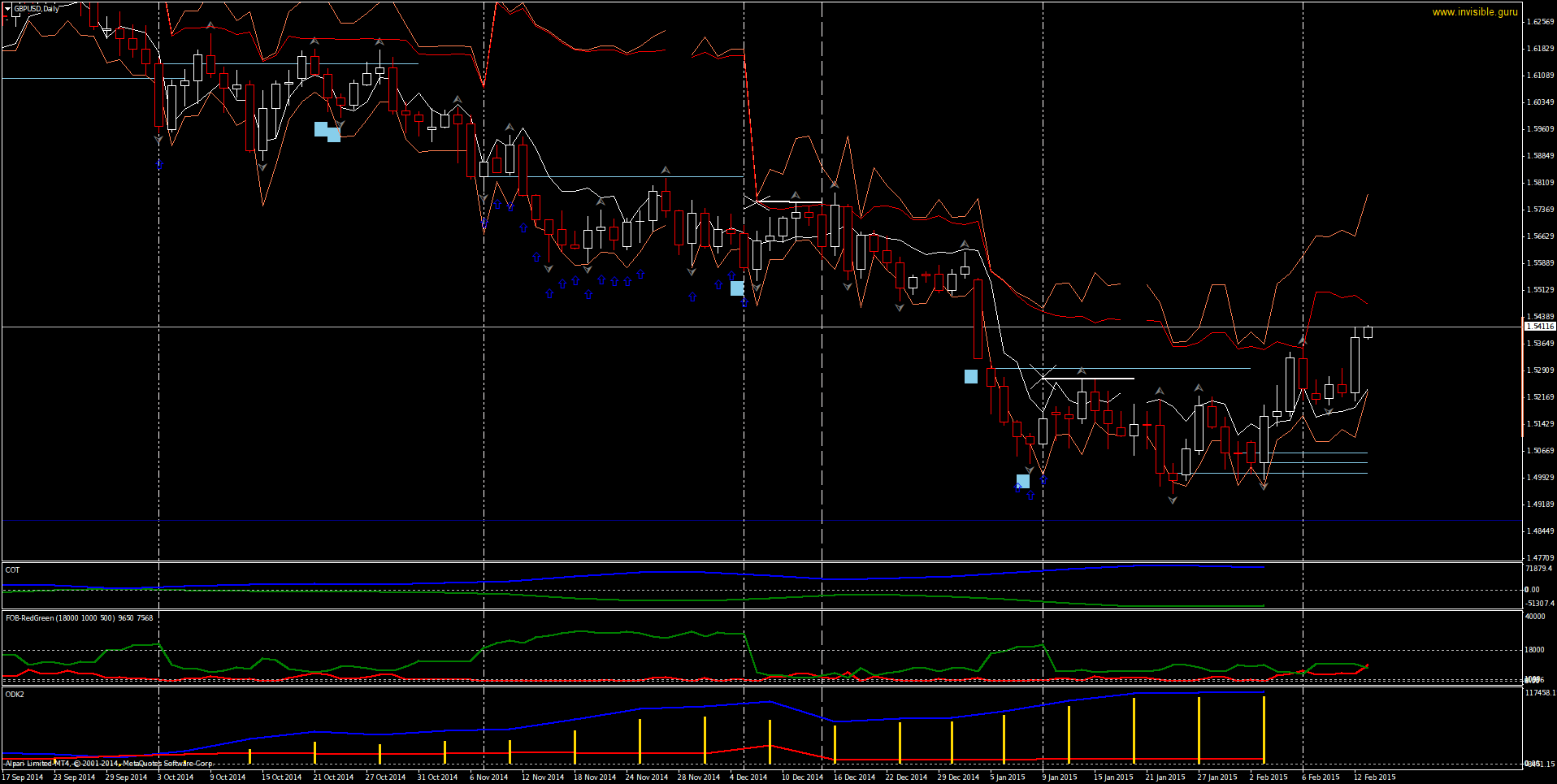Click the 1.61089 price scale label

pos(1541,76)
